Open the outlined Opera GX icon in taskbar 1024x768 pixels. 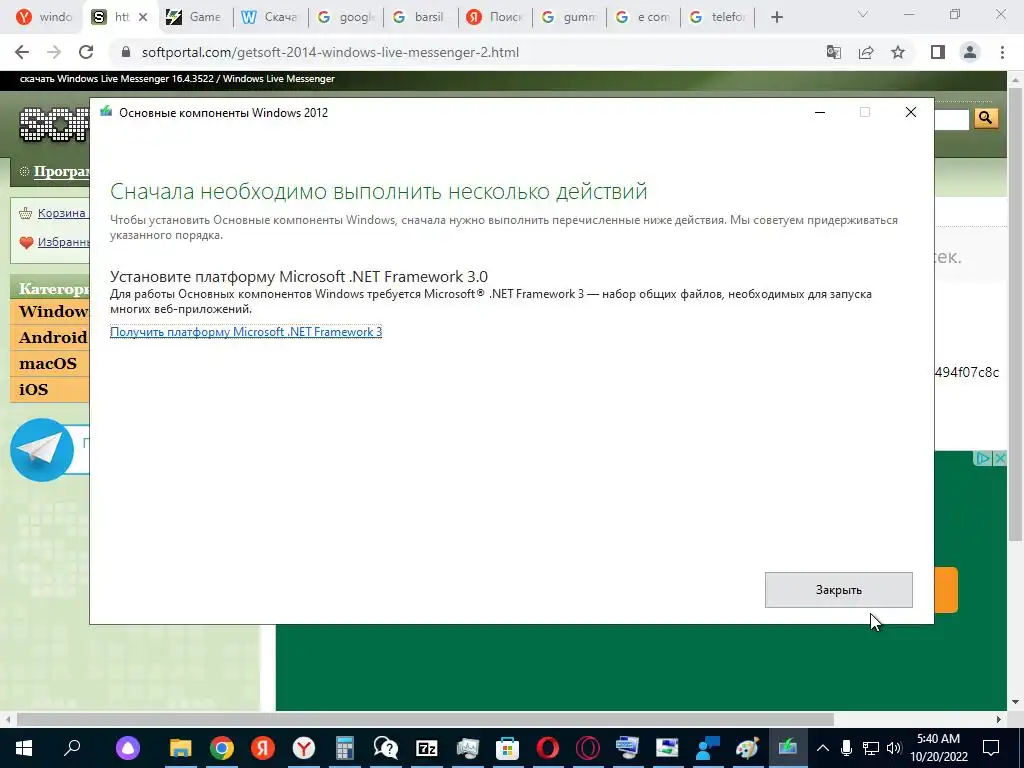click(588, 748)
